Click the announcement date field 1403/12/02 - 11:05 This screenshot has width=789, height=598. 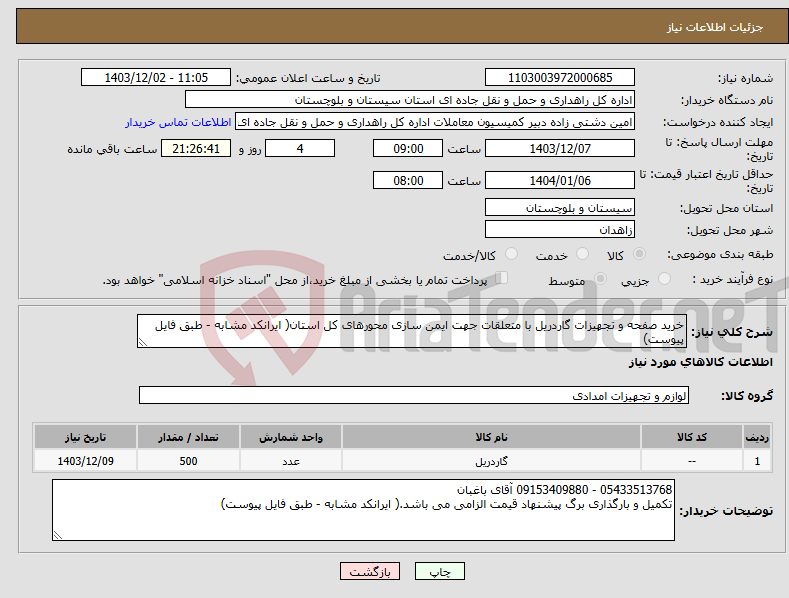click(x=156, y=78)
